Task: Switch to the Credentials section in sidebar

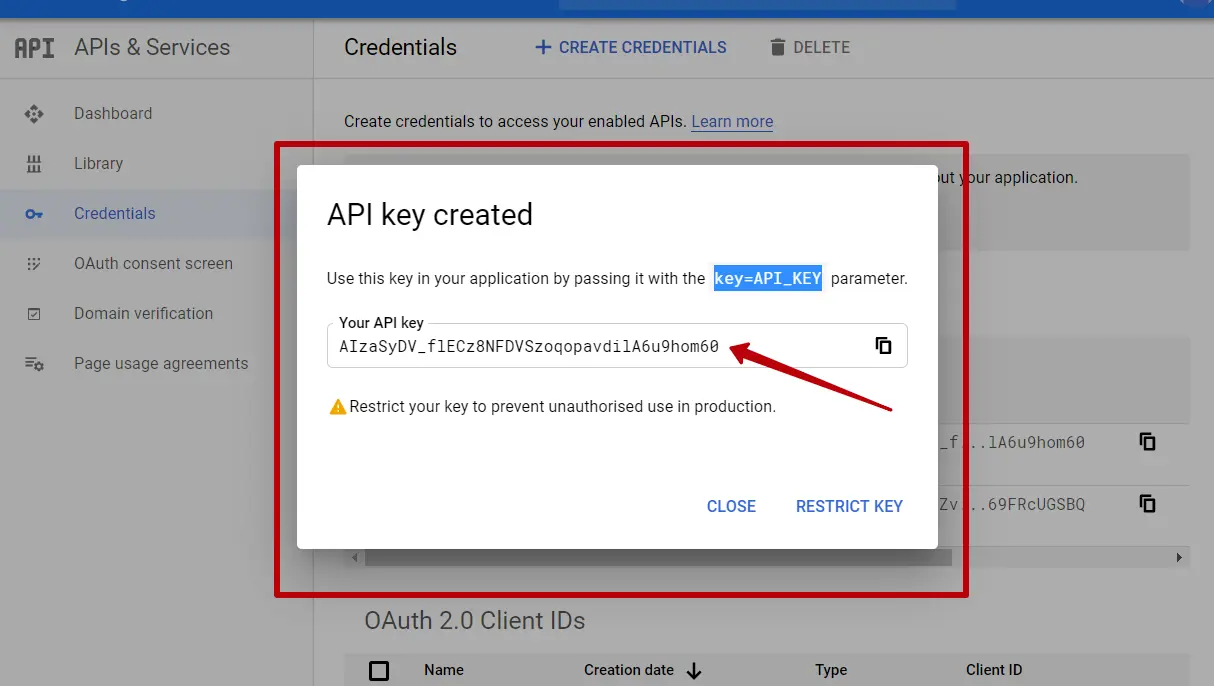Action: [115, 213]
